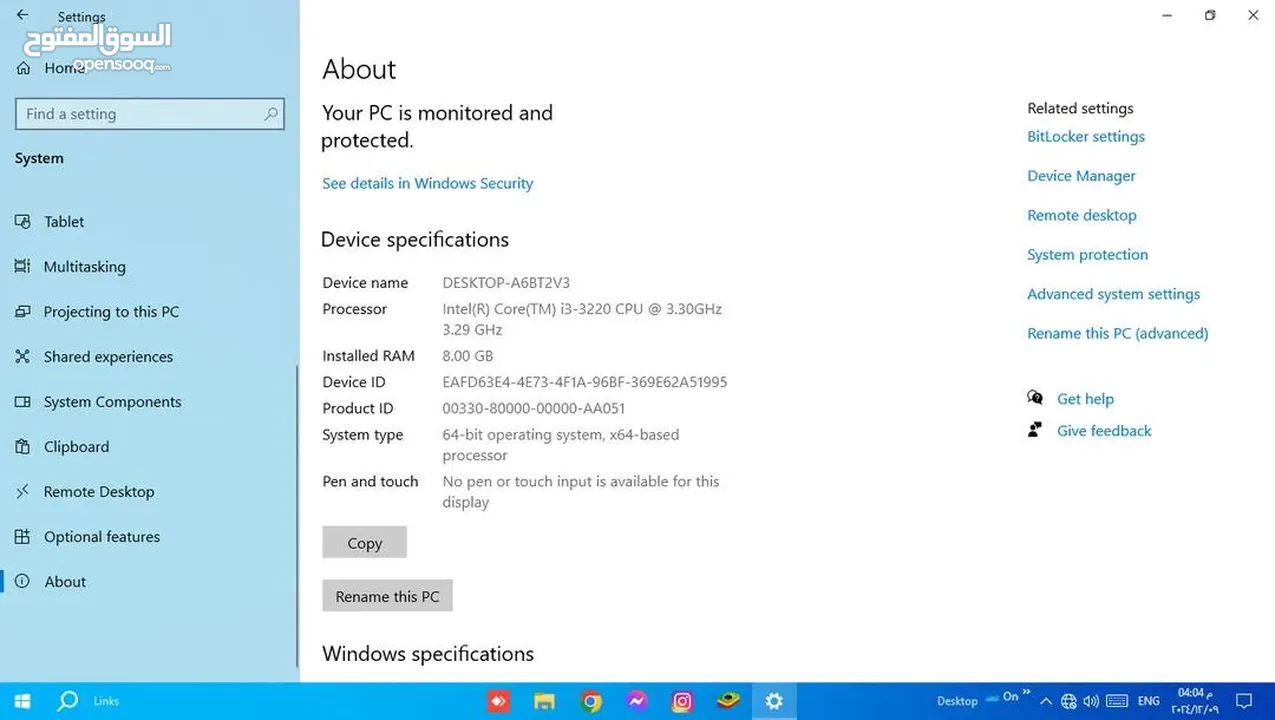
Task: Show hidden tray icons with the caret
Action: [x=1046, y=701]
